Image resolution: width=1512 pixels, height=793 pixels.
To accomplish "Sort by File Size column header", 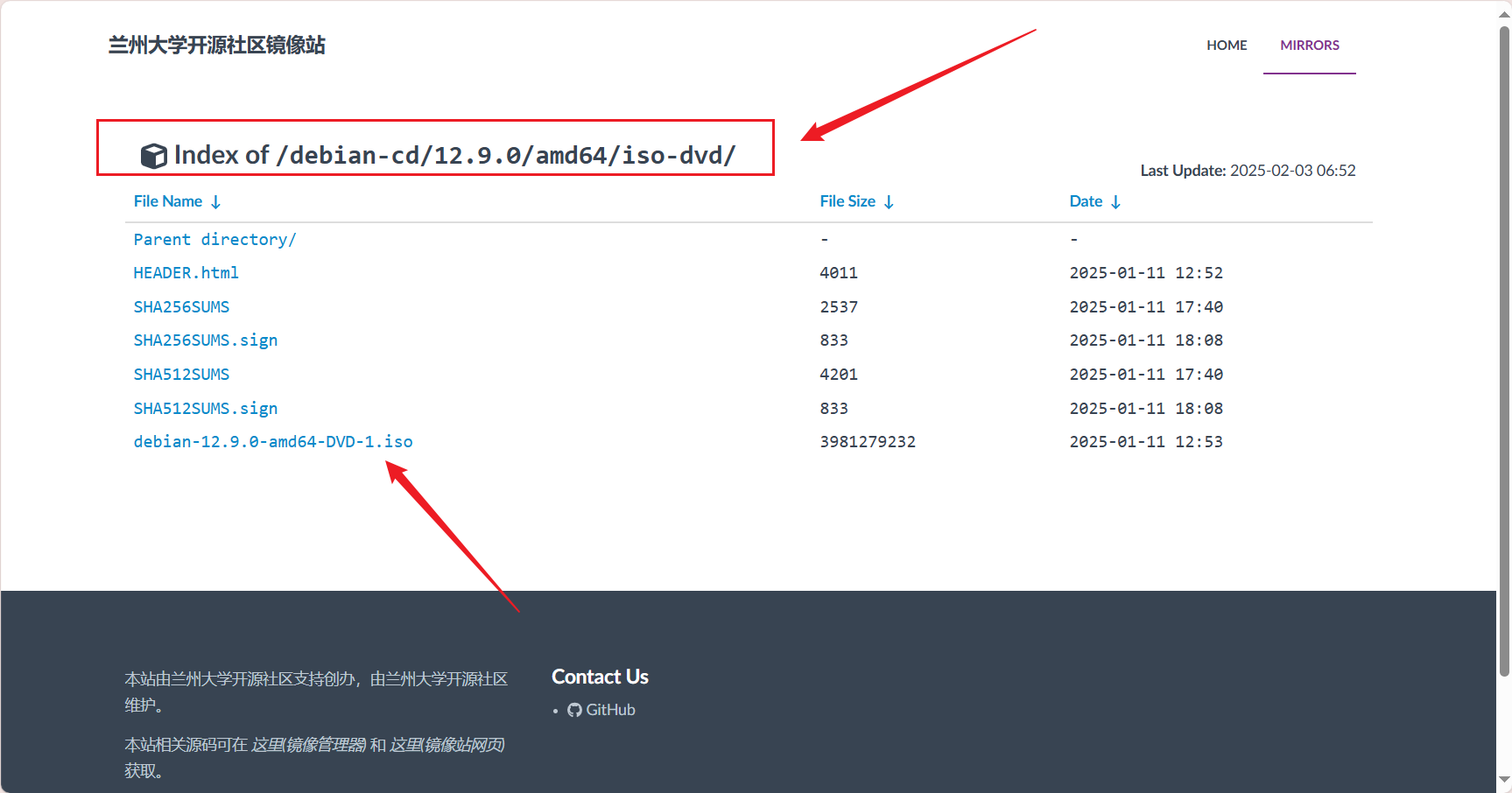I will [847, 201].
